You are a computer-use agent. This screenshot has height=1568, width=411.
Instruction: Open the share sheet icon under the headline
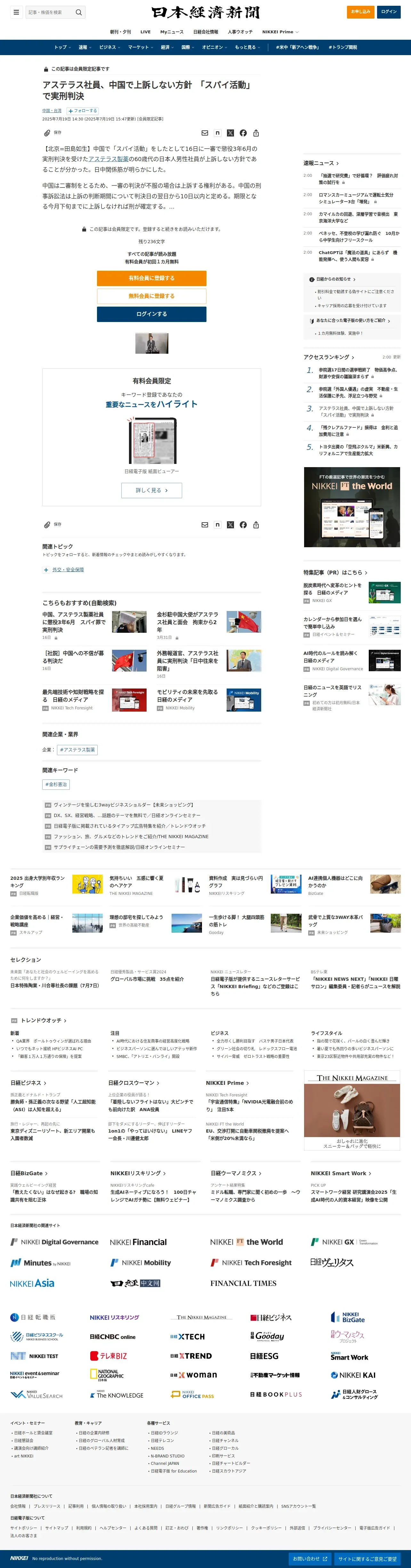coord(256,133)
